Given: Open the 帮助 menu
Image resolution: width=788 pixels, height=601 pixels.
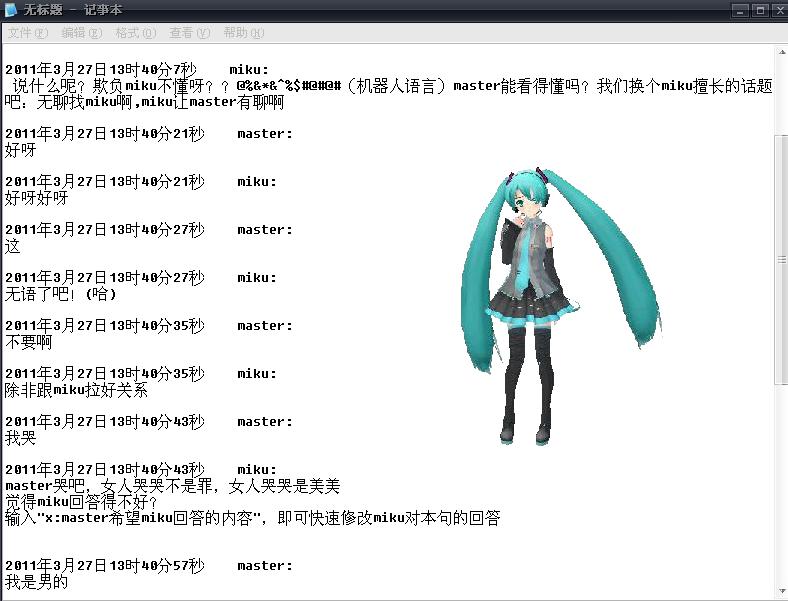Looking at the screenshot, I should pyautogui.click(x=244, y=33).
